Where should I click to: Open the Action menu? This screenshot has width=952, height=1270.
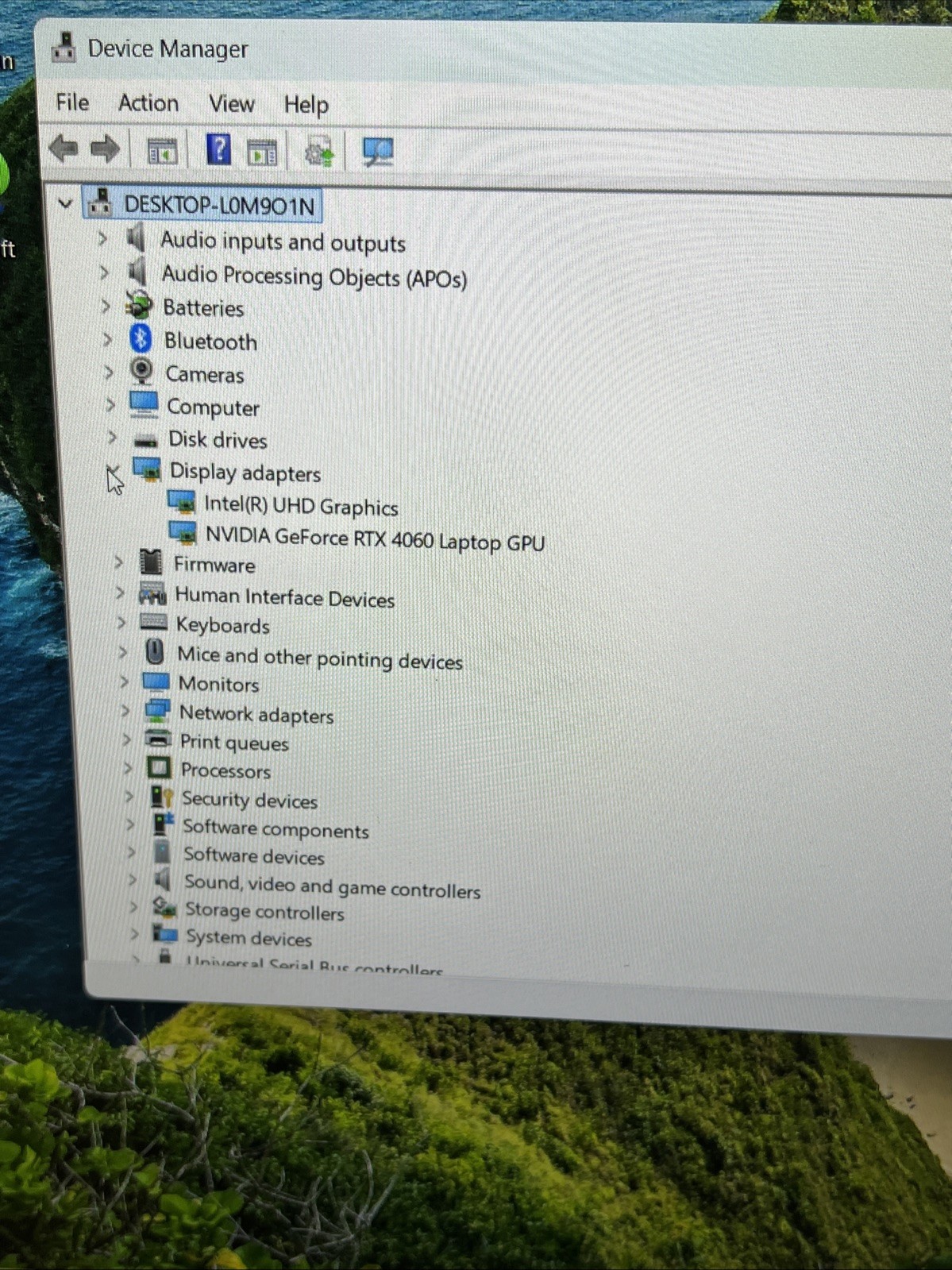(148, 103)
